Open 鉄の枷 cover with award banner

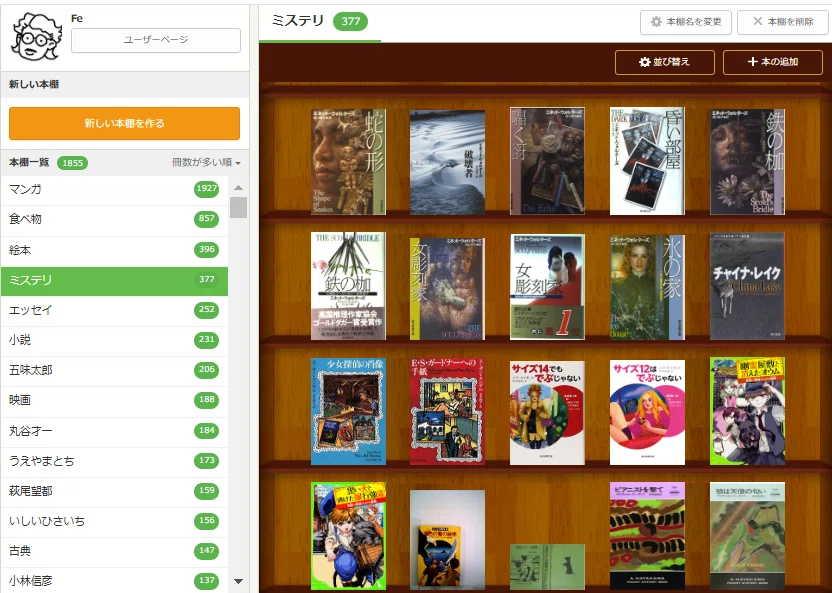[x=348, y=285]
